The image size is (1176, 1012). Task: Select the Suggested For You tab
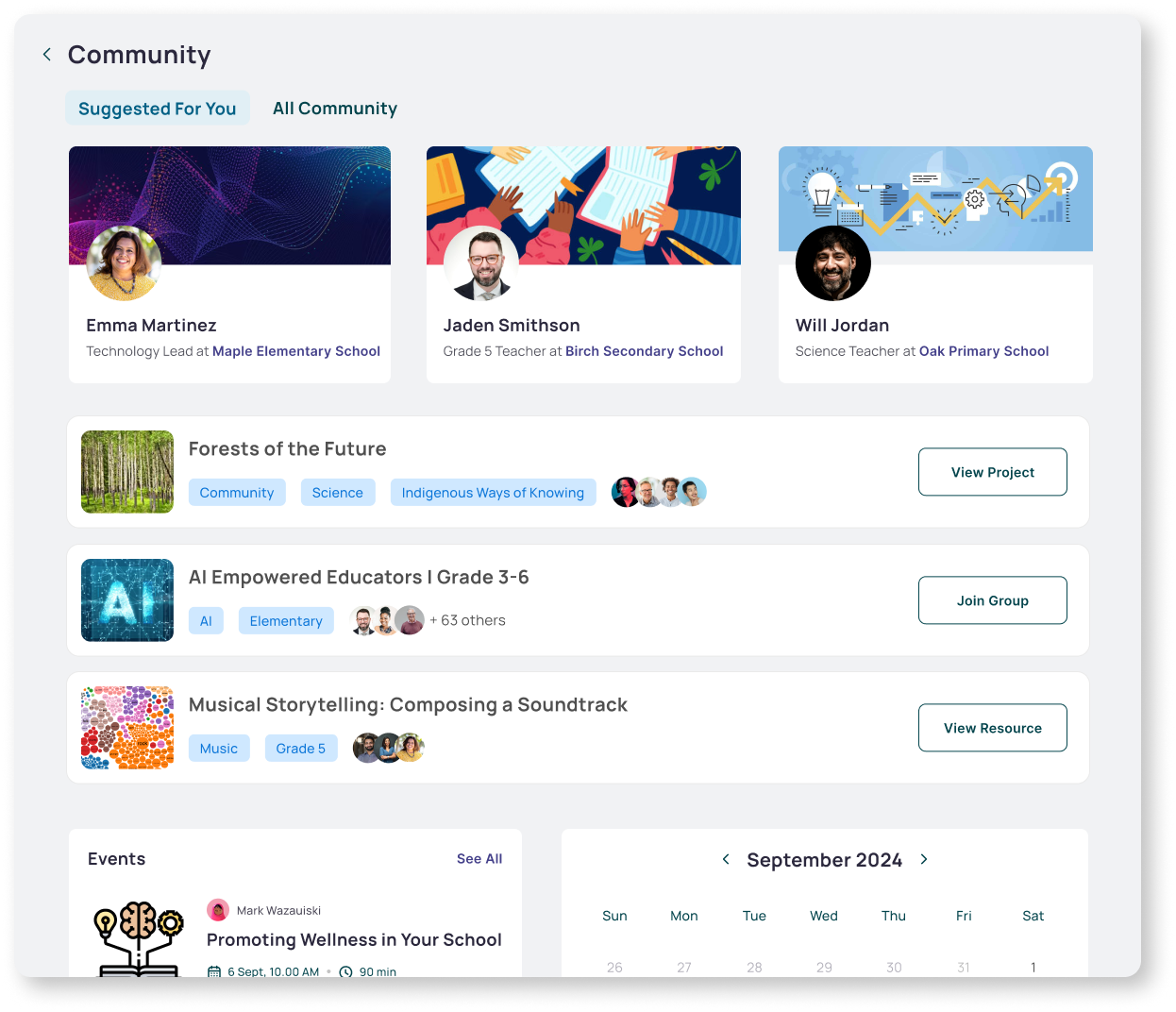coord(157,108)
